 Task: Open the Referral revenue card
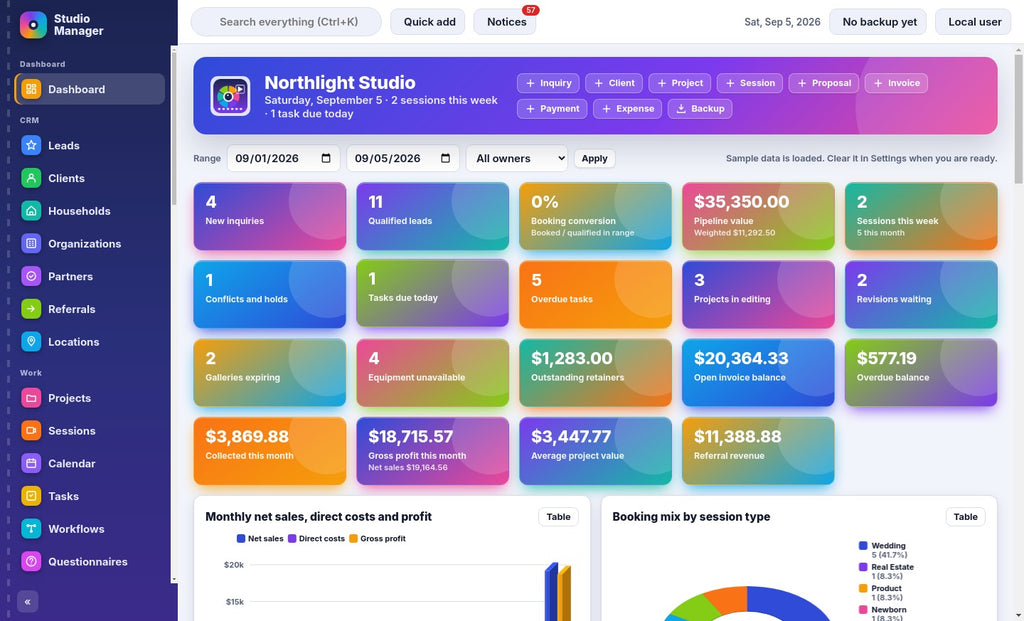[x=758, y=451]
